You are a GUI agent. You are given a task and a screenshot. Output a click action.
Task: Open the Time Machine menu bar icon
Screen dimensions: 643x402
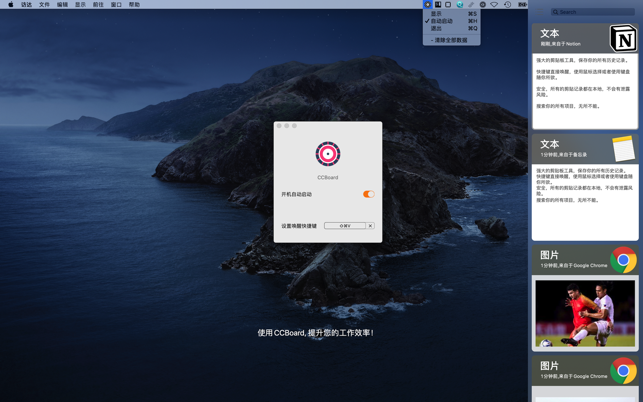(507, 5)
